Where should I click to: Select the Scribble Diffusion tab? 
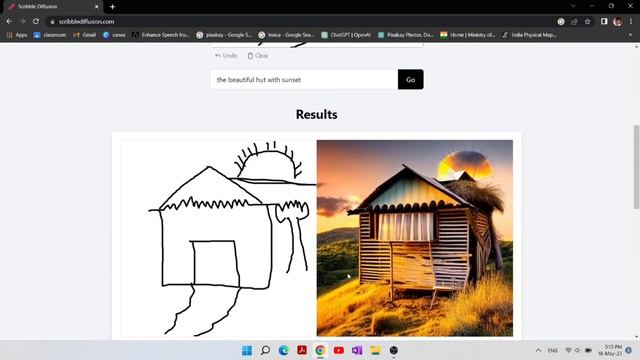coord(53,7)
